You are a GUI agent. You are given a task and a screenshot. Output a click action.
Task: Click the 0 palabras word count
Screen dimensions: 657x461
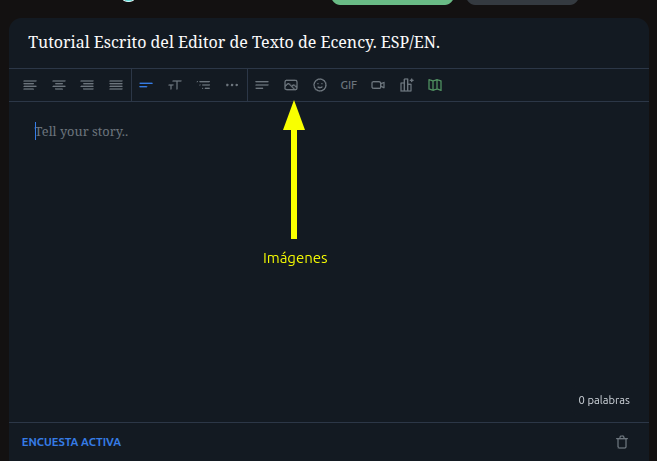point(604,400)
